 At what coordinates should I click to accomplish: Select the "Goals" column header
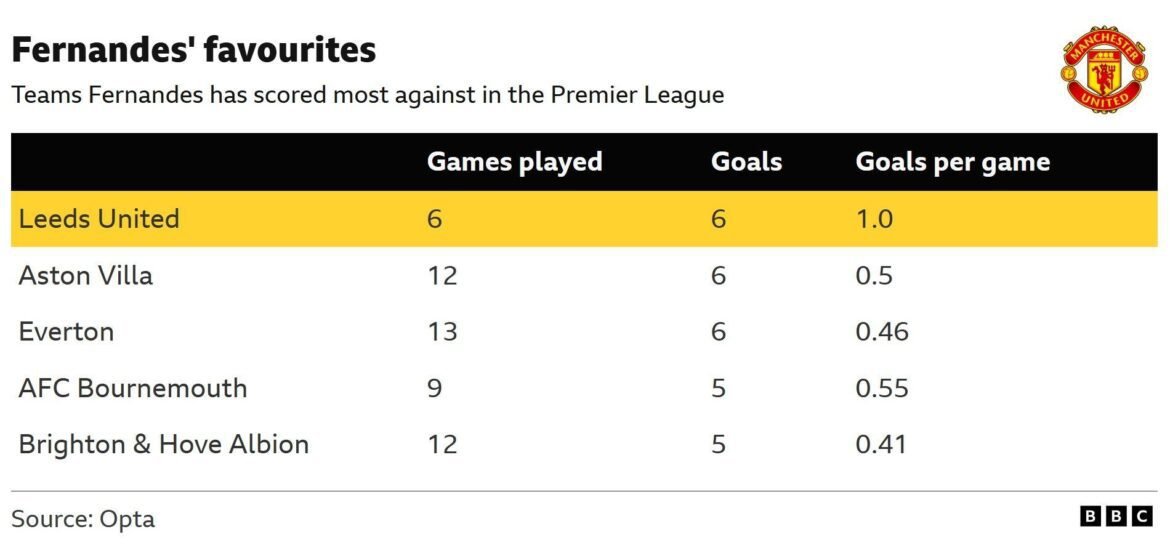(746, 162)
